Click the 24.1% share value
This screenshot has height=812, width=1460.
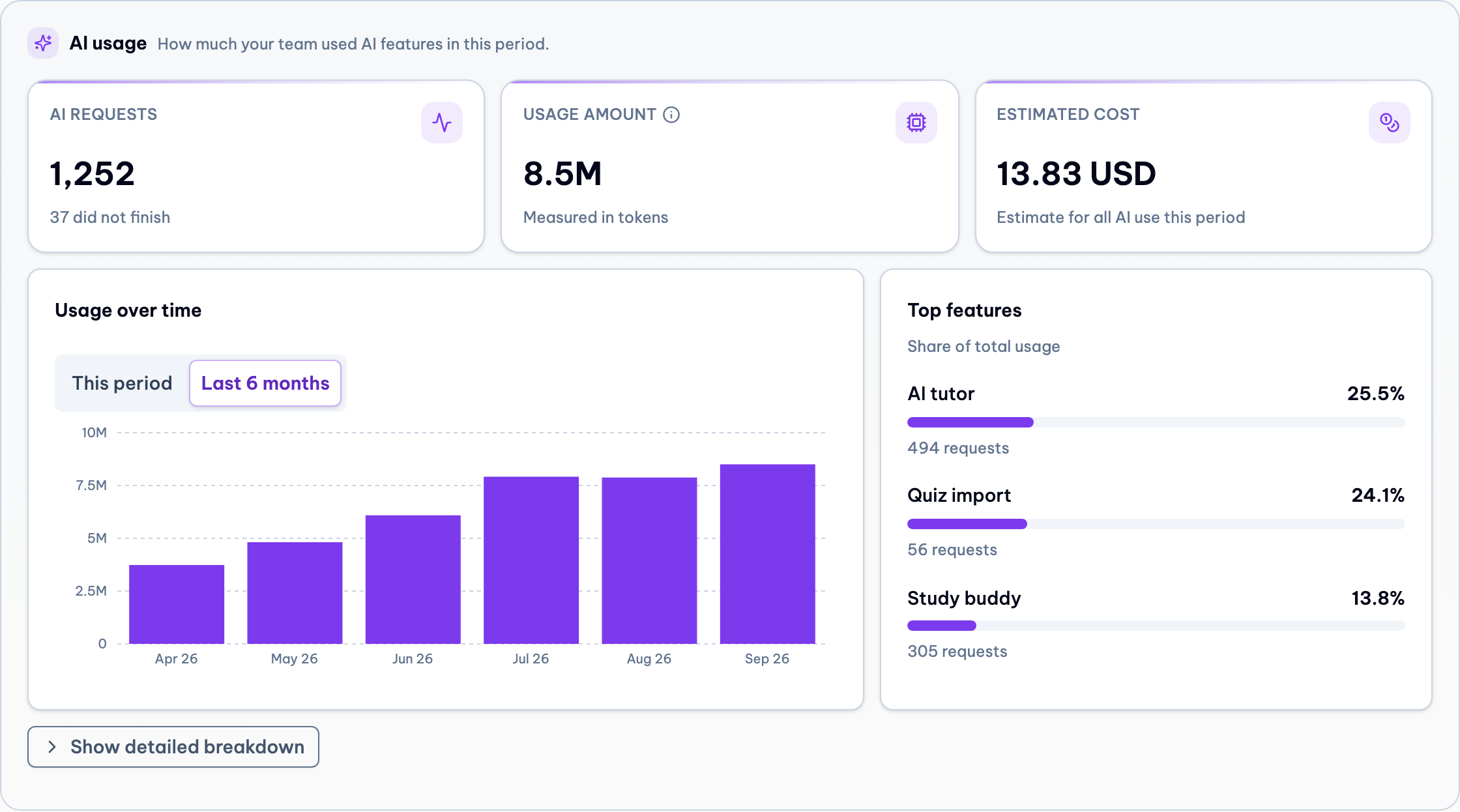[x=1378, y=495]
